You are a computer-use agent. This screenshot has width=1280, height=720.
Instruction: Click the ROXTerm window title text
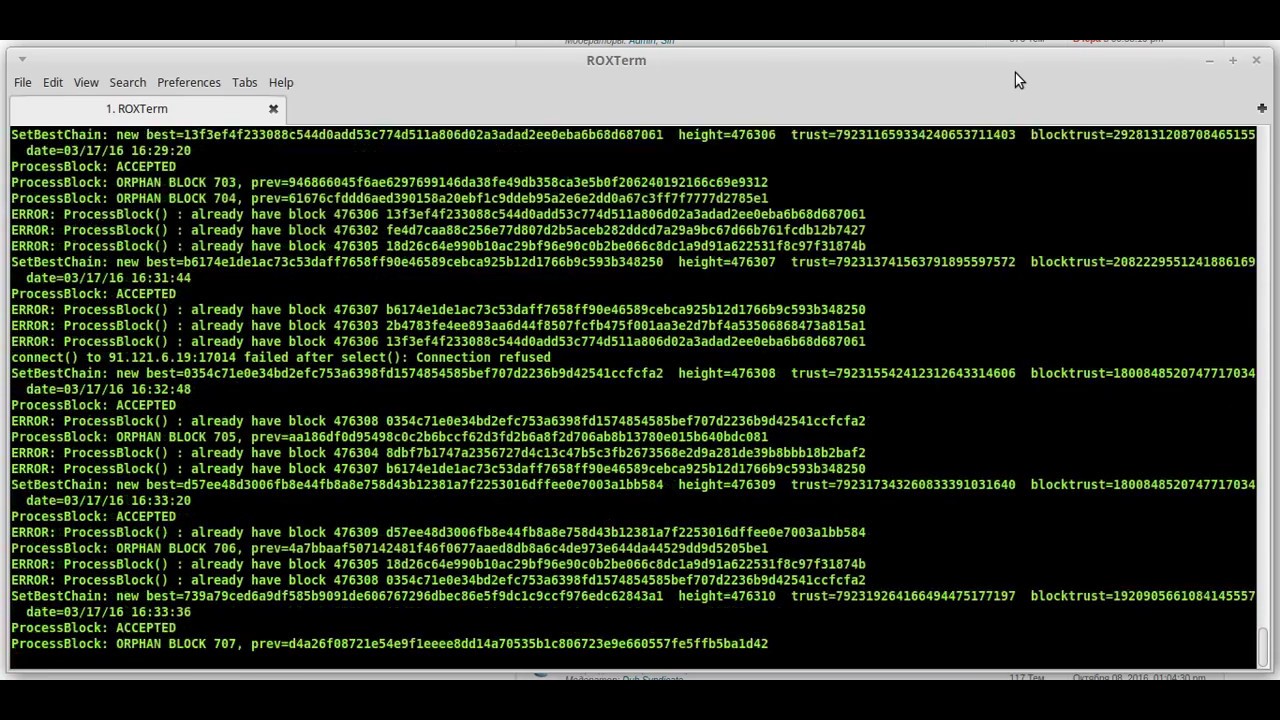click(616, 60)
